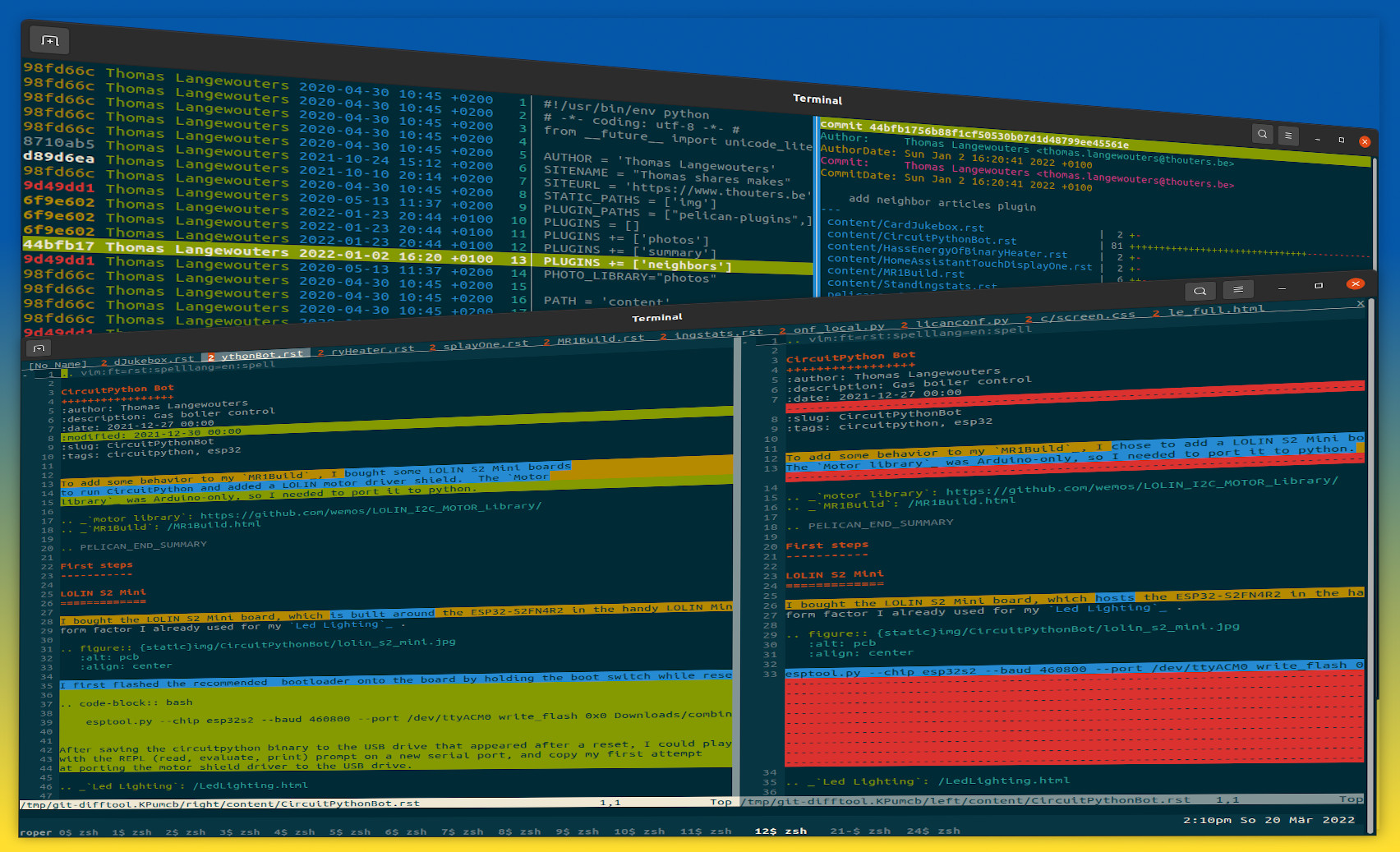Screen dimensions: 1400x852
Task: Switch to the dJukebox.rst vim tab
Action: click(148, 360)
